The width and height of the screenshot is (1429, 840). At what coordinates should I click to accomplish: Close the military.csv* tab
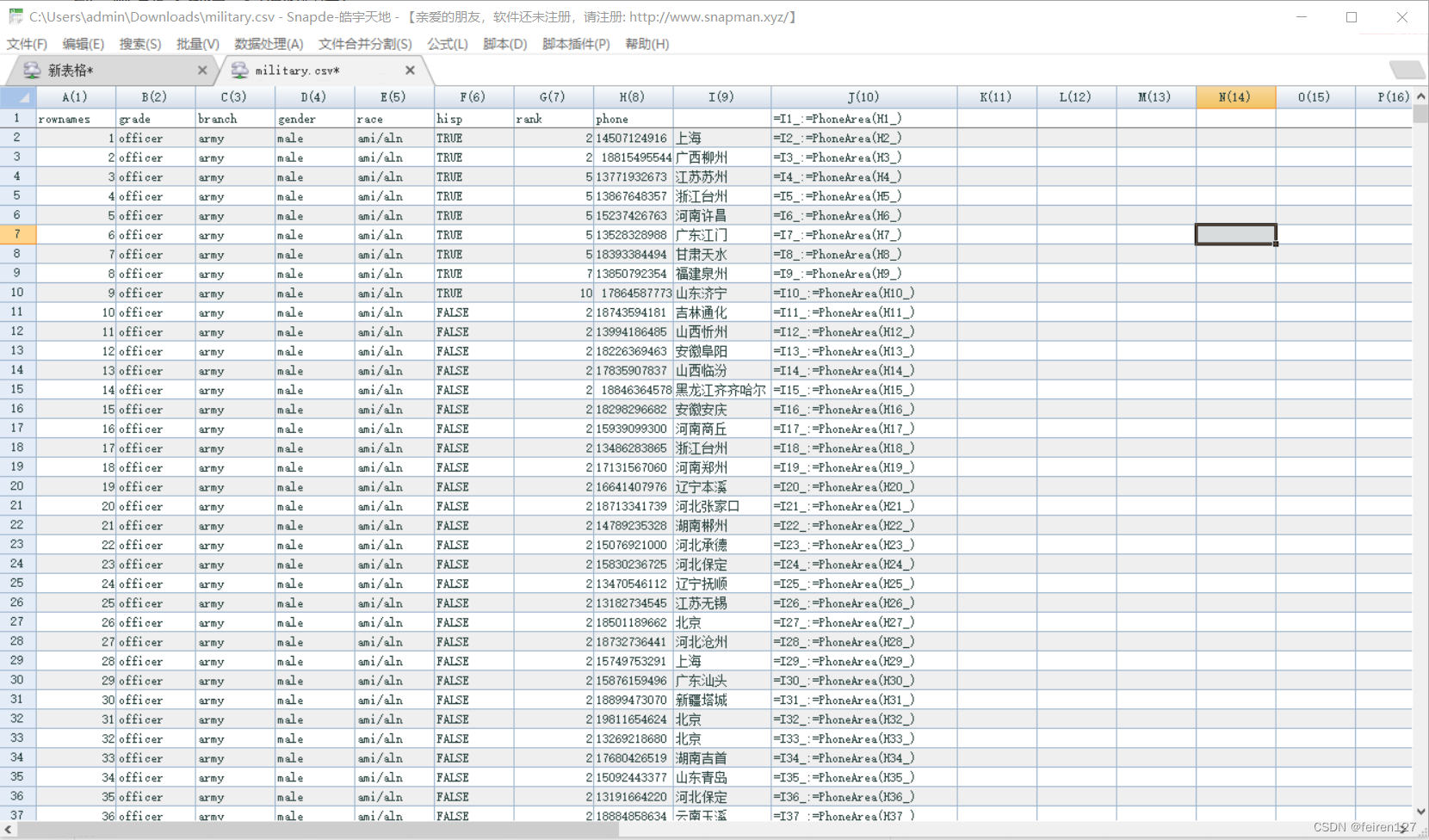[x=410, y=71]
